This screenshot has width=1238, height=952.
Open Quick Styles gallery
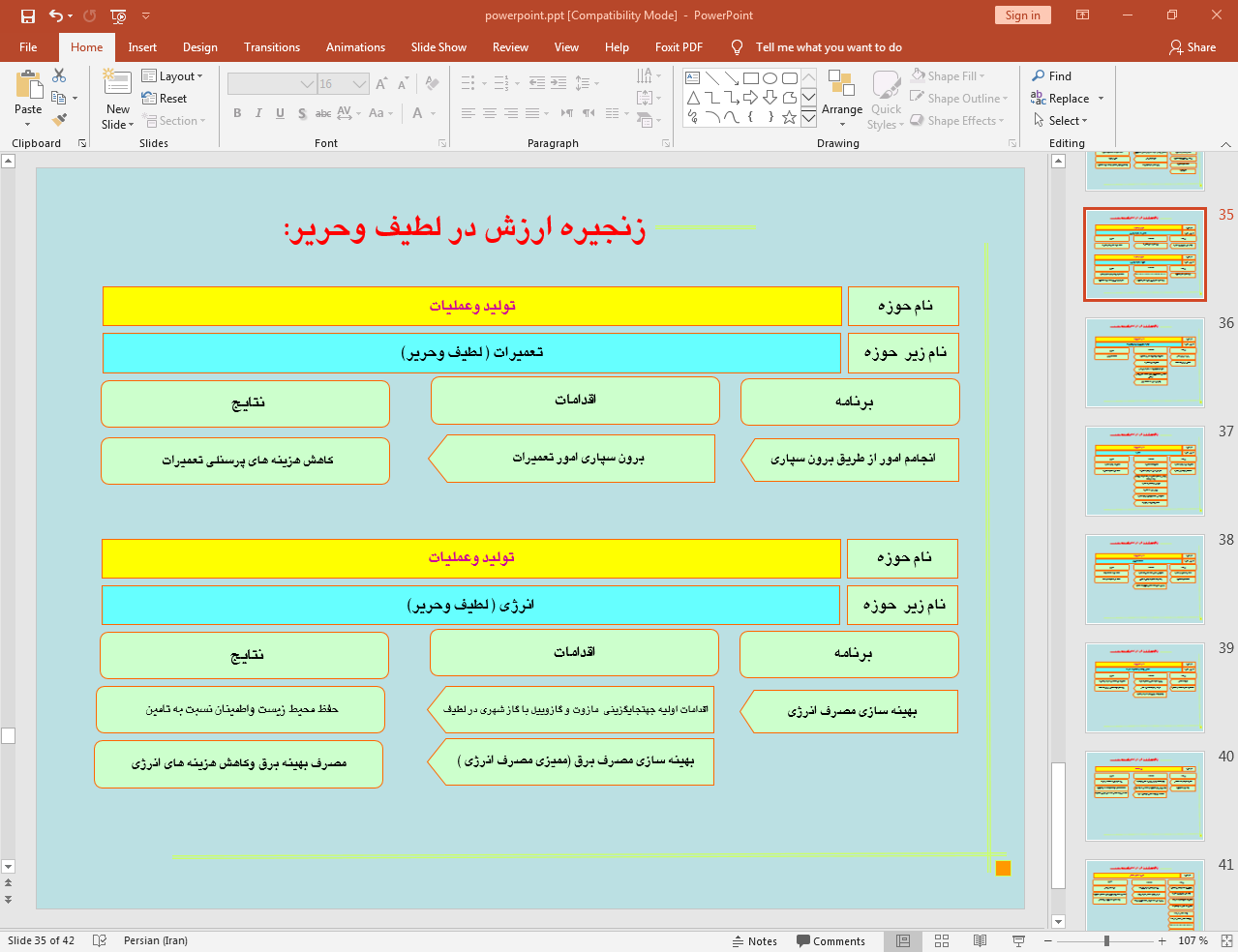886,100
